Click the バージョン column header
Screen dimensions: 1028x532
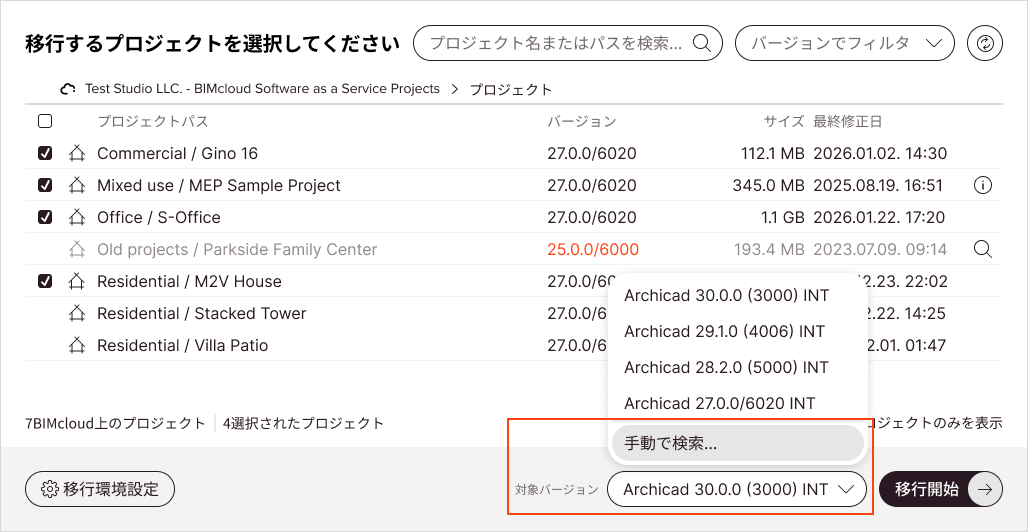click(582, 121)
